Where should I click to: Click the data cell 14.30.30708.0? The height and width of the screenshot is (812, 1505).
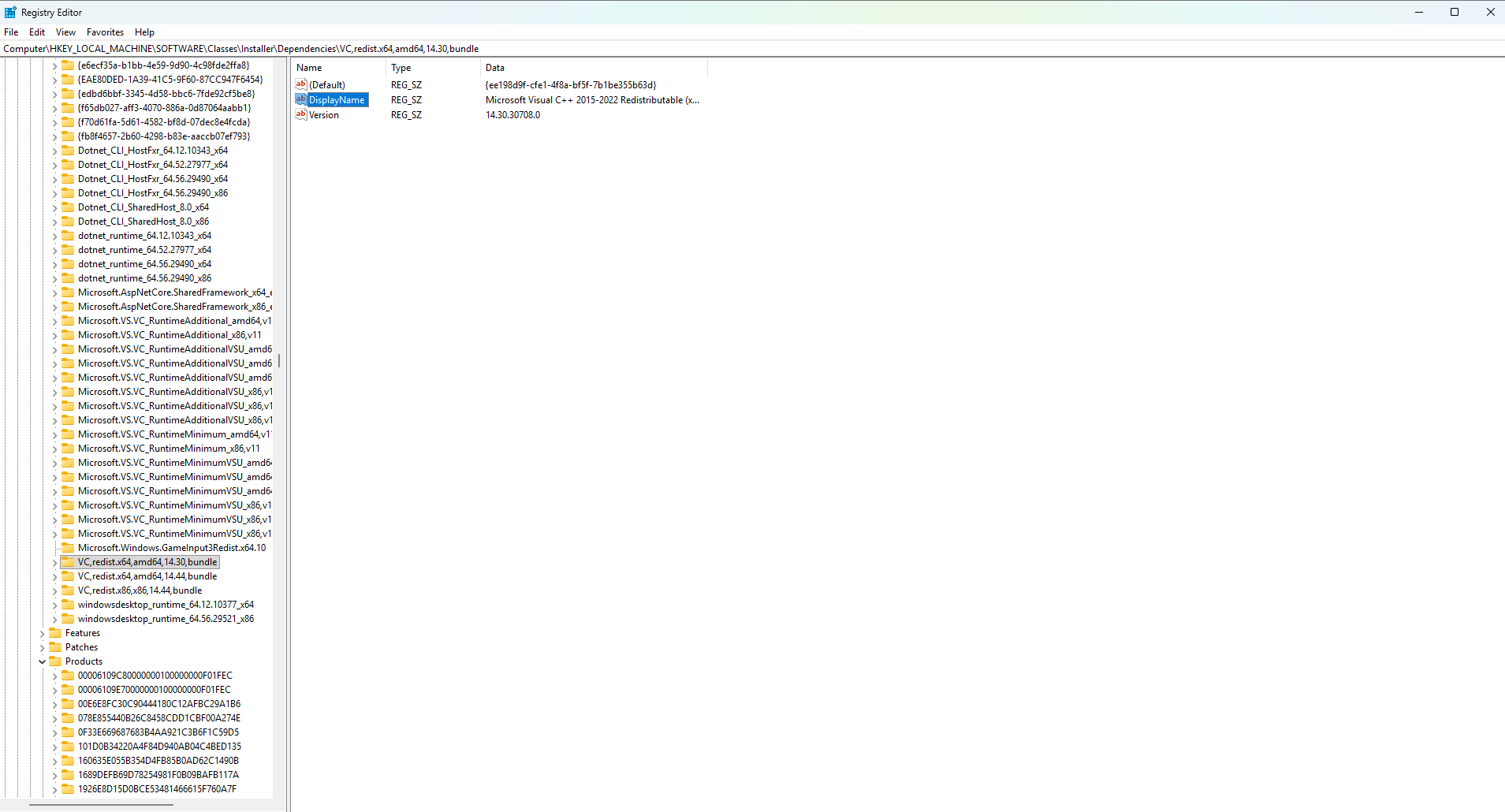point(513,115)
